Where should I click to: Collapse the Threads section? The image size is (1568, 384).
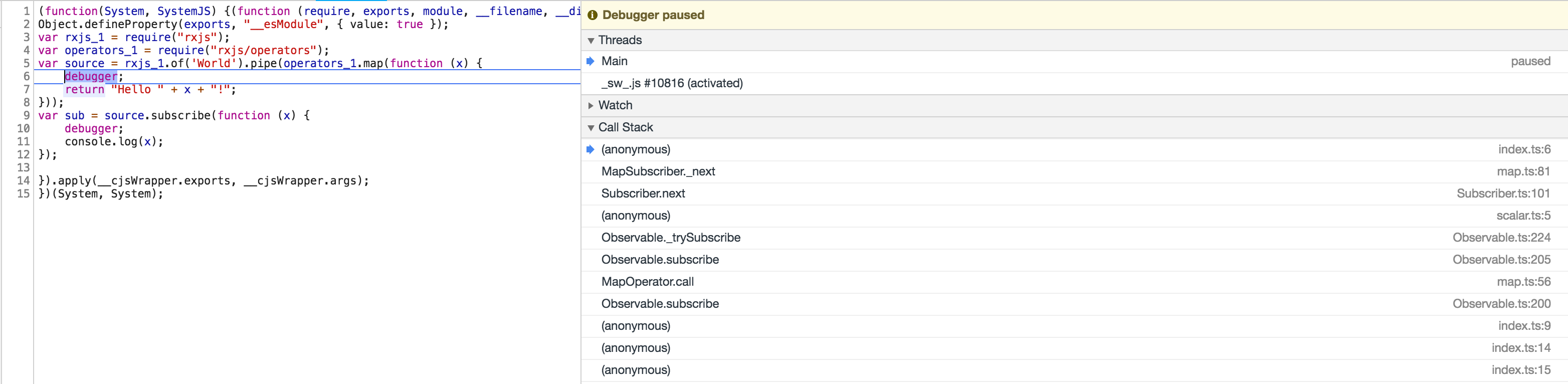click(591, 41)
